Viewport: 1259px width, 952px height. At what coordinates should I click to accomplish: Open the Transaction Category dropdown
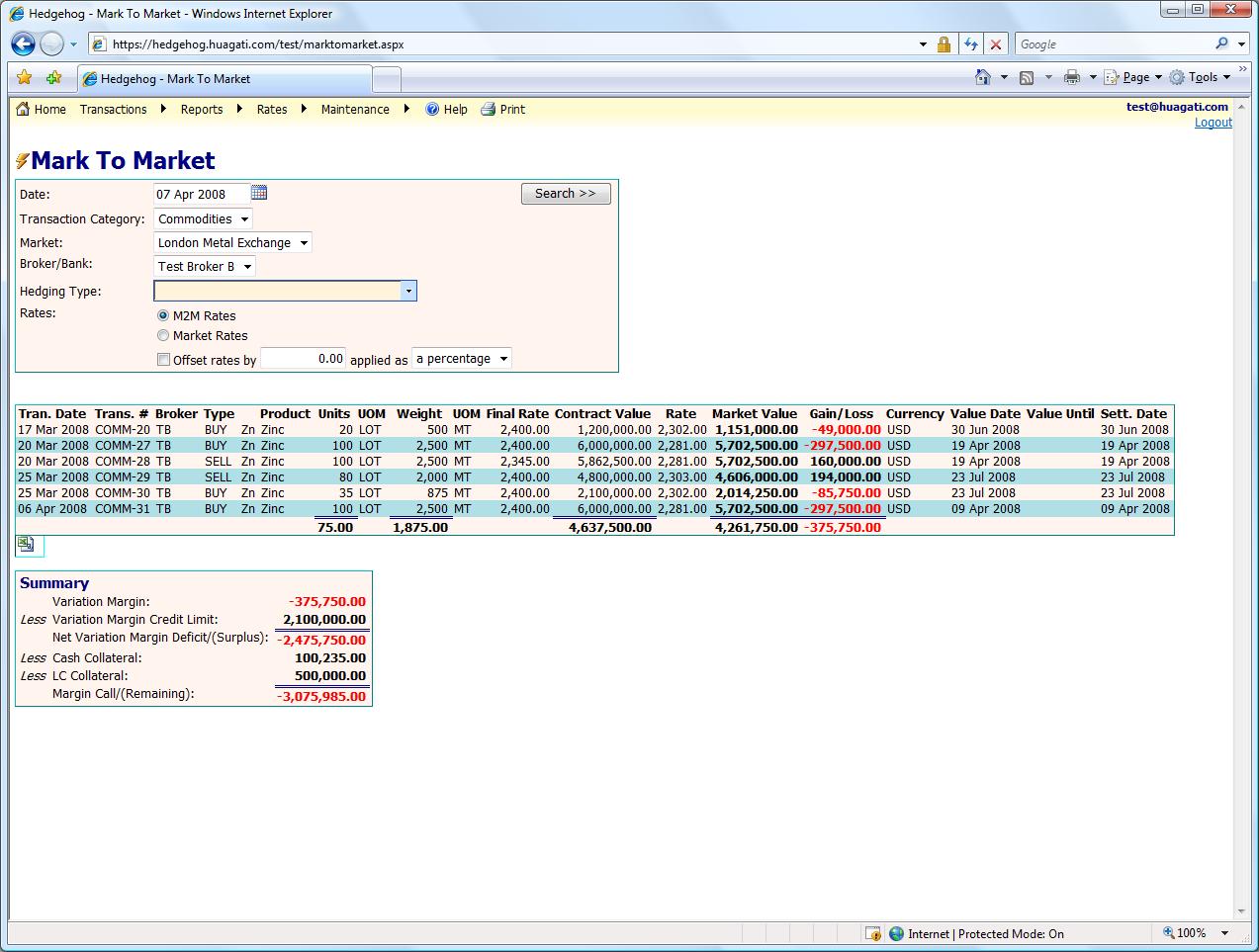(204, 219)
